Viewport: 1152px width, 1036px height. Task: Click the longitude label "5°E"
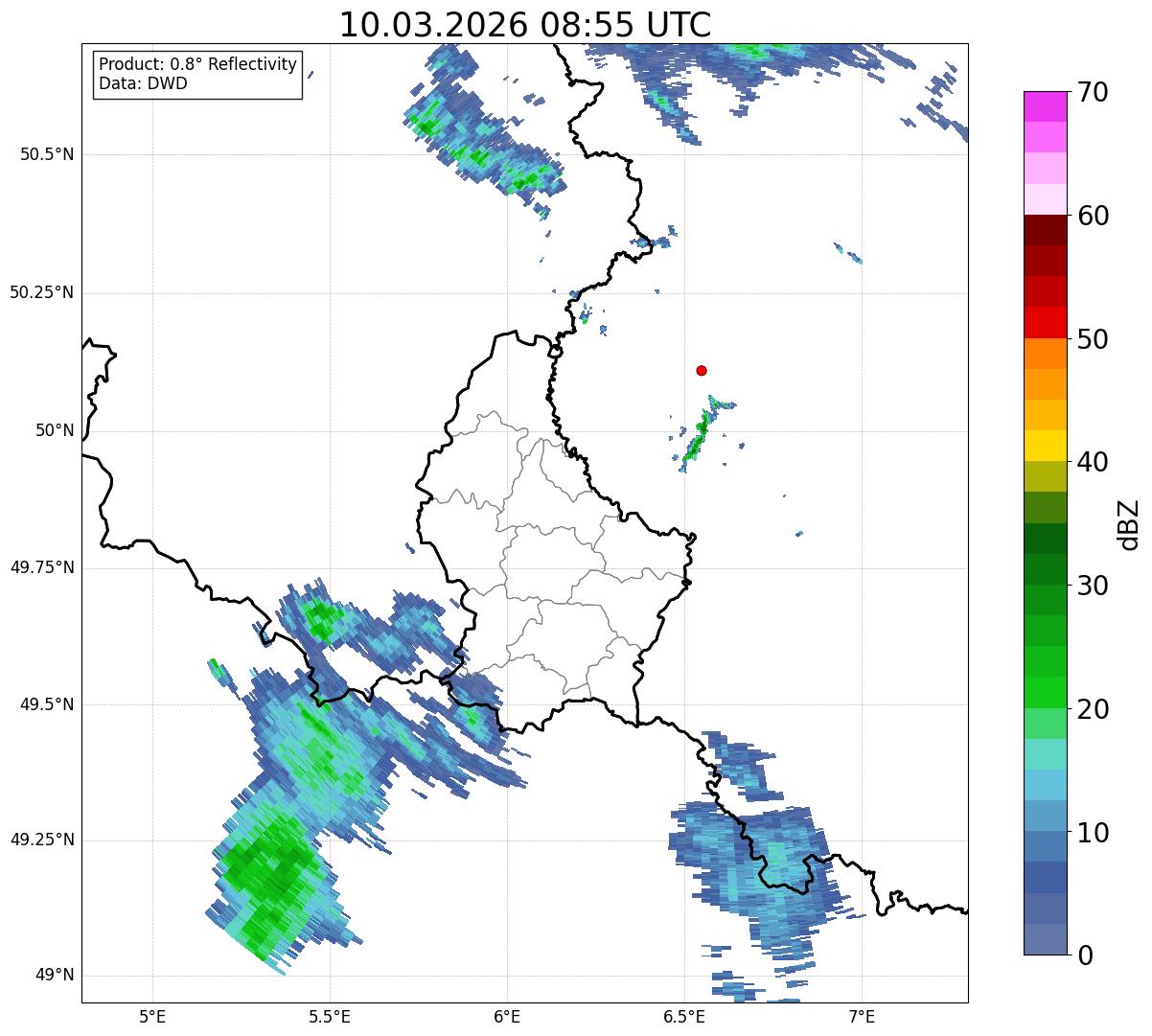pyautogui.click(x=152, y=1017)
